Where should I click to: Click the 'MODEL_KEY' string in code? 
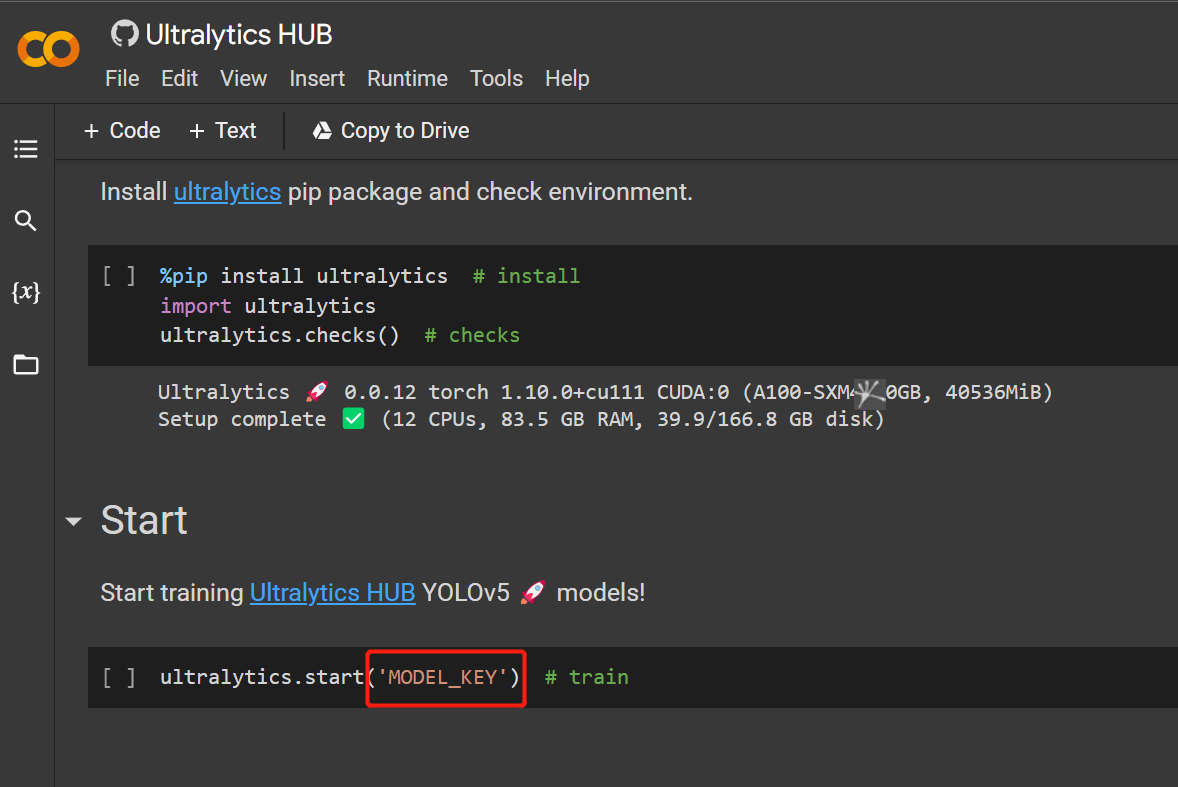pos(443,677)
